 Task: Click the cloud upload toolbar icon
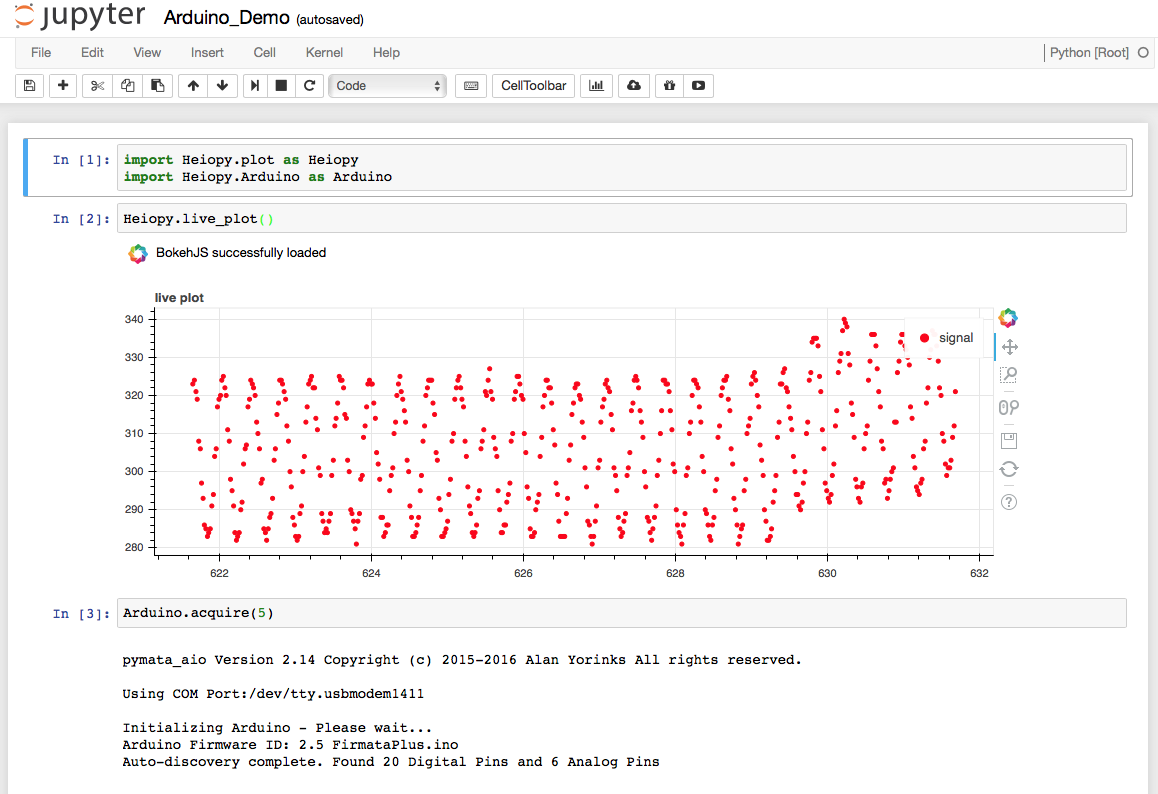pyautogui.click(x=634, y=86)
